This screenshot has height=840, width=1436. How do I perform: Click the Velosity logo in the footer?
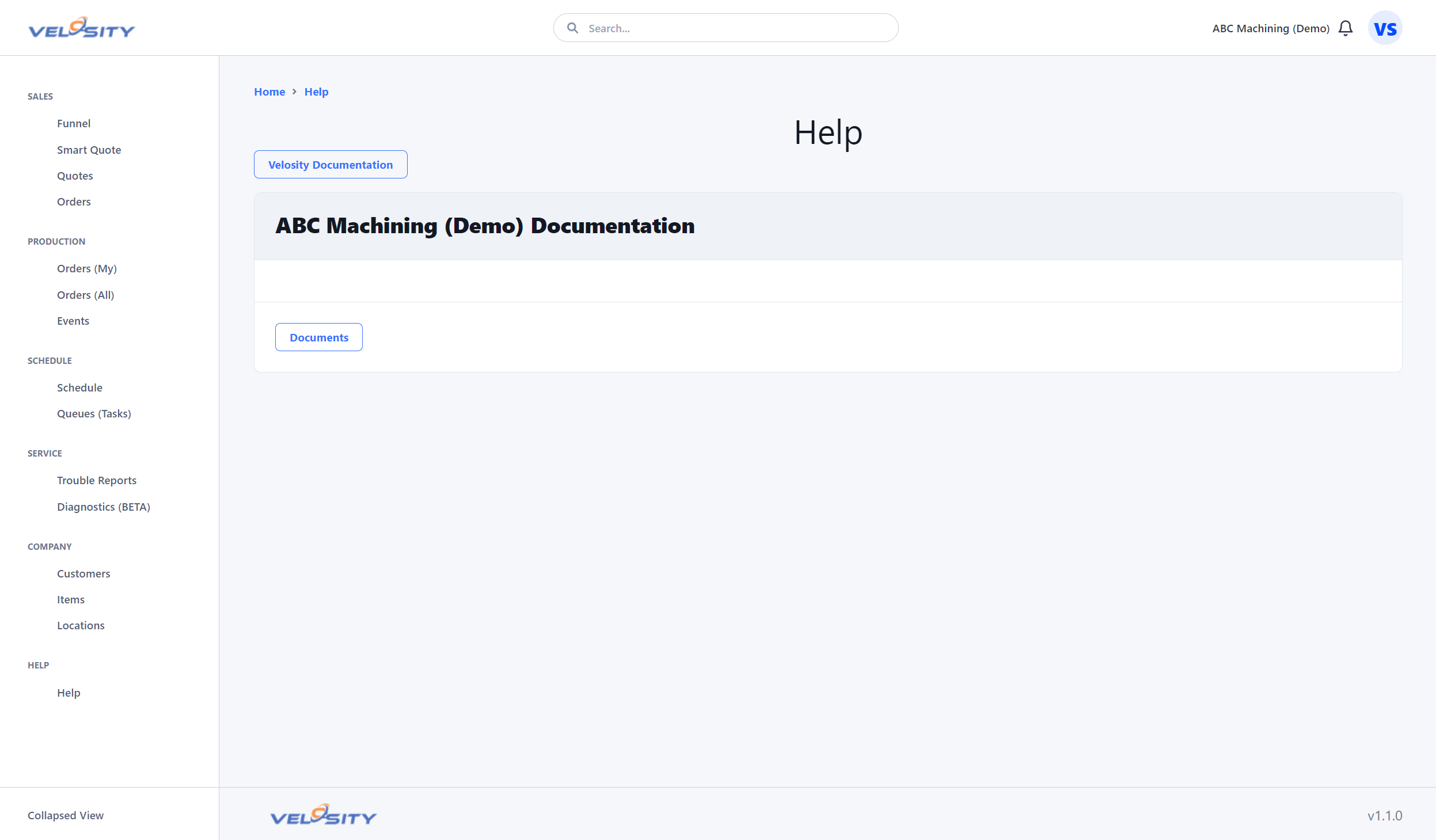tap(324, 815)
